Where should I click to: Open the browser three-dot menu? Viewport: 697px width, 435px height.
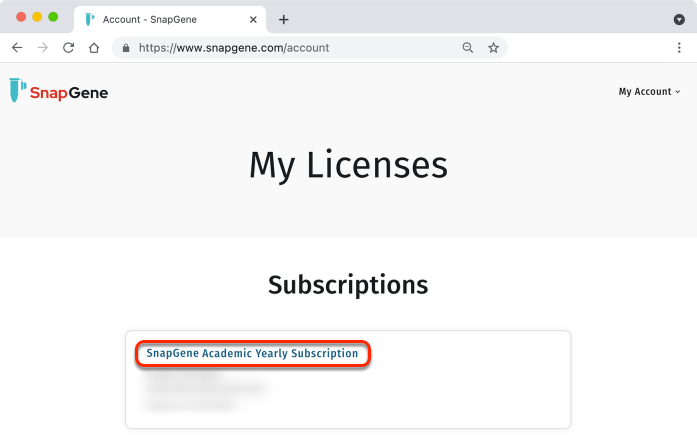679,48
